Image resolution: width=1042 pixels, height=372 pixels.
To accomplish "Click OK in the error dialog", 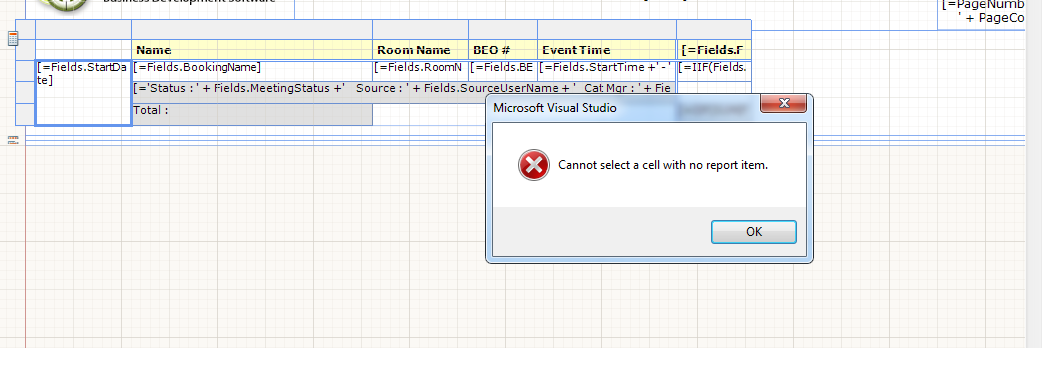I will click(754, 232).
